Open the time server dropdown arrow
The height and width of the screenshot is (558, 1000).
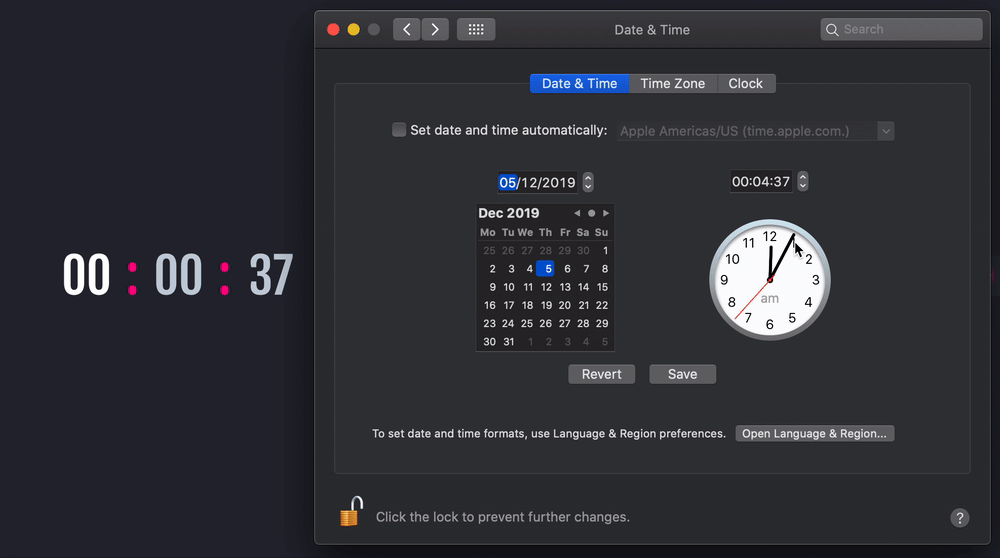(x=885, y=131)
